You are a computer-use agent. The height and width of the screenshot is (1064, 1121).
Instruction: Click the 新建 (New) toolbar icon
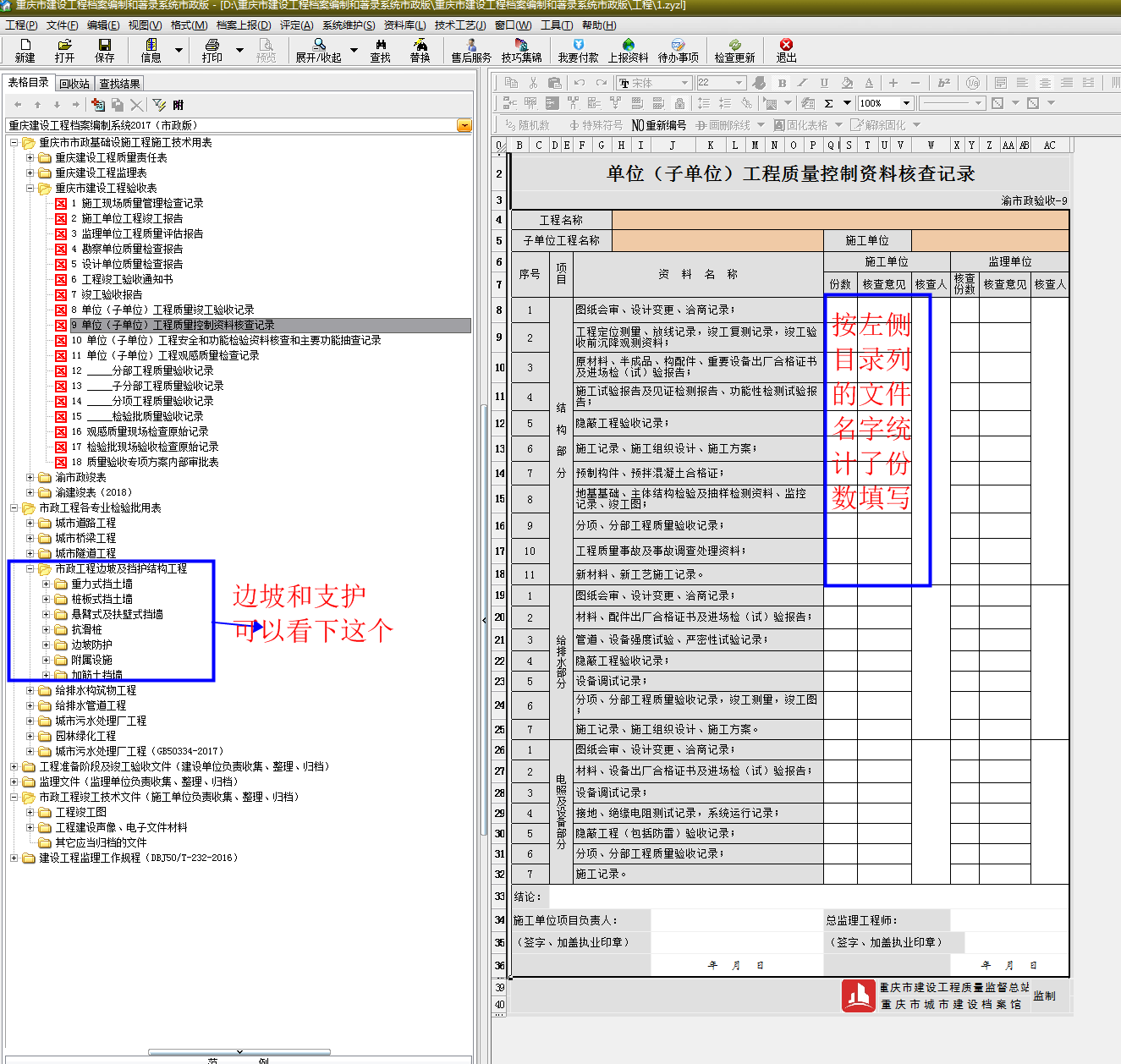(25, 51)
